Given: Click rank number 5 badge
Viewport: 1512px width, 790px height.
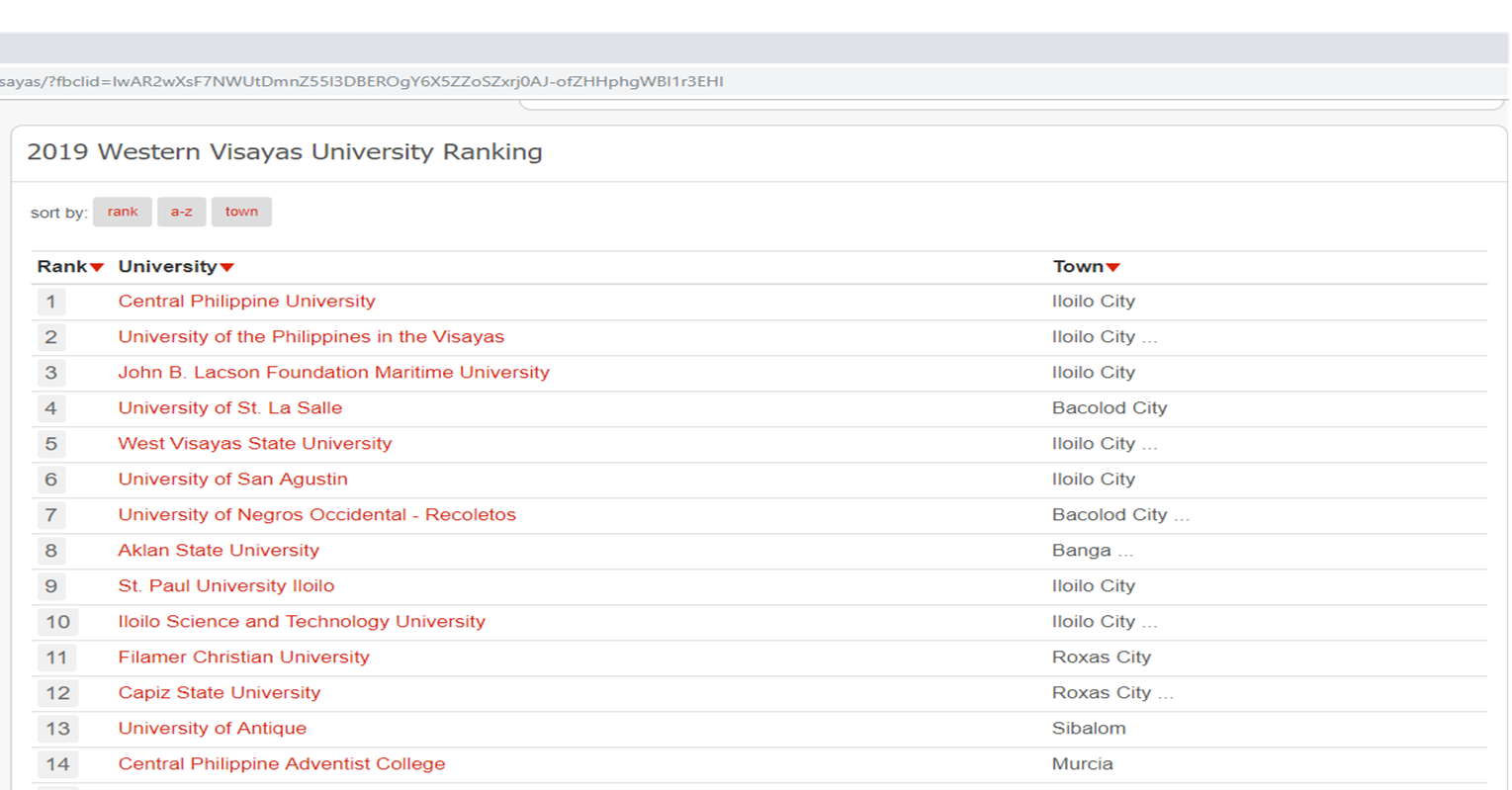Looking at the screenshot, I should pos(51,444).
